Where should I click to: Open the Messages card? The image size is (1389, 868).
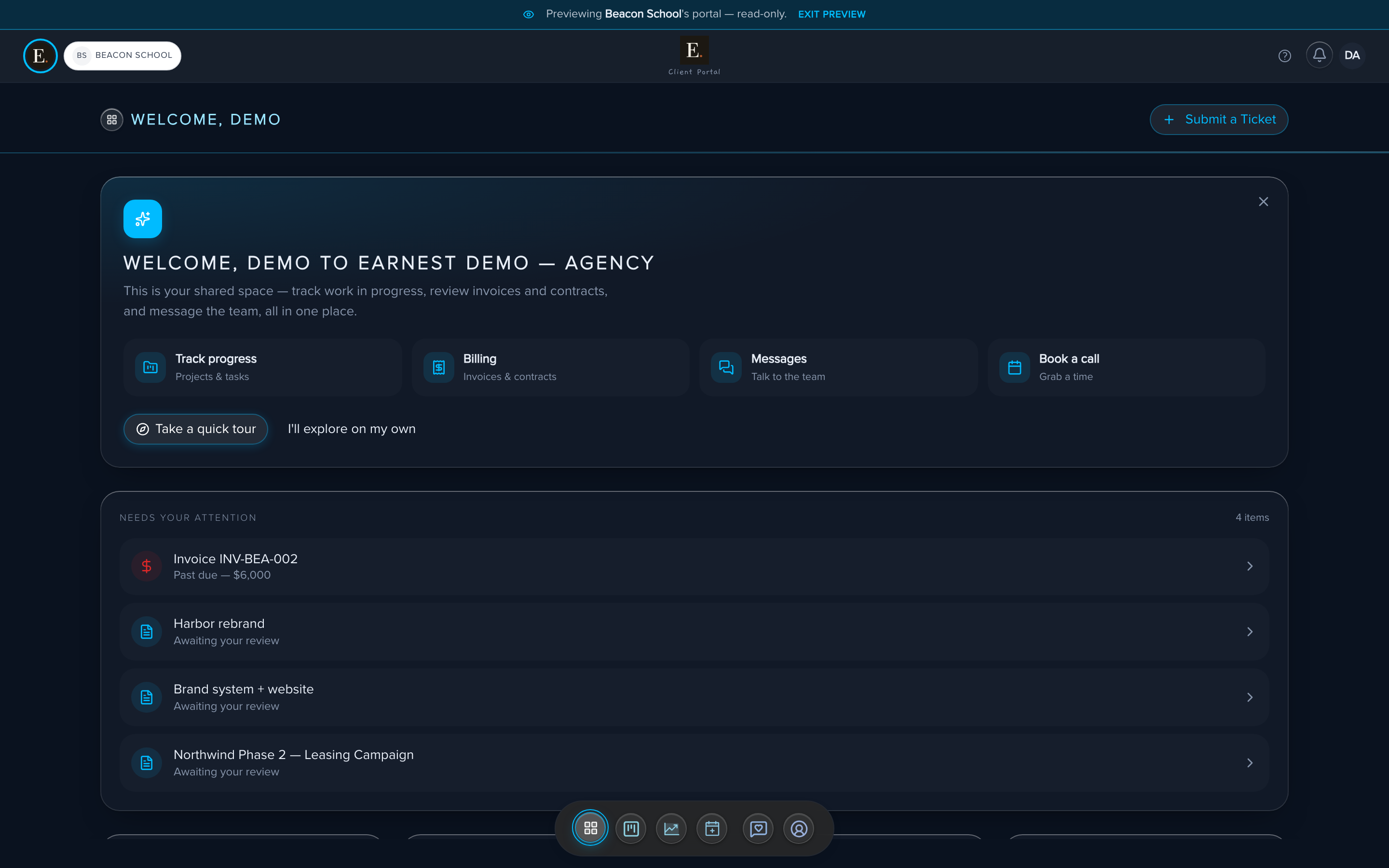click(x=839, y=367)
